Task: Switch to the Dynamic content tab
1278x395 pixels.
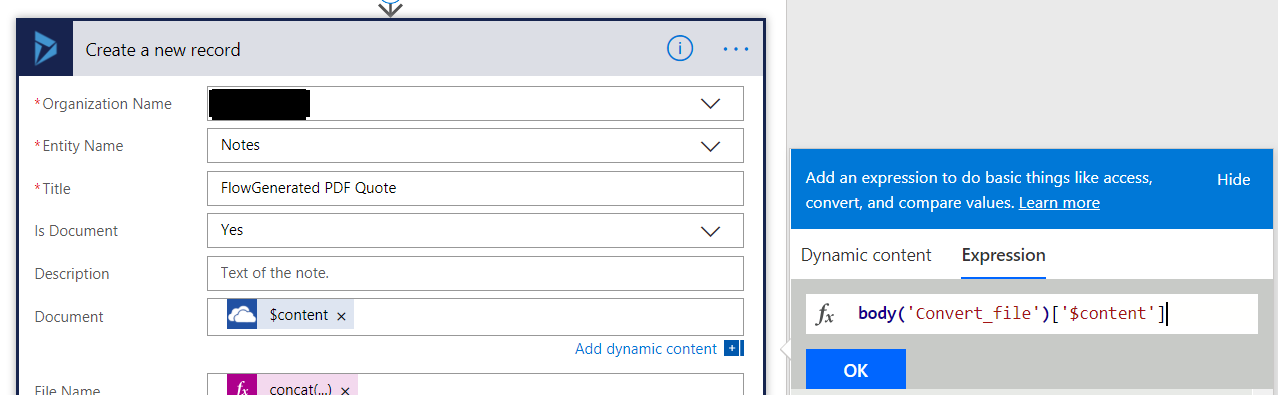Action: [866, 255]
